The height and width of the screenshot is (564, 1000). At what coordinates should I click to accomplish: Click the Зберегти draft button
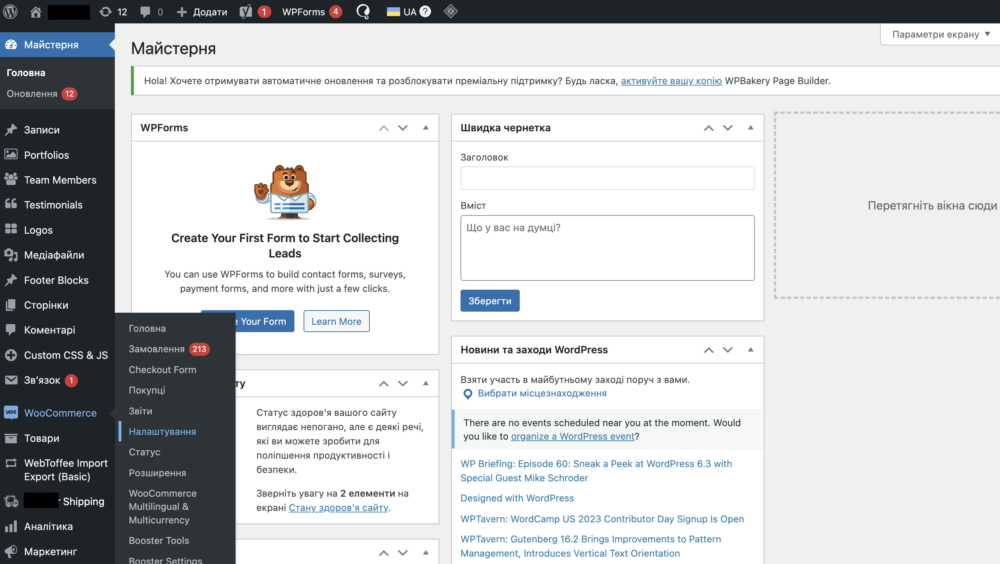tap(490, 301)
